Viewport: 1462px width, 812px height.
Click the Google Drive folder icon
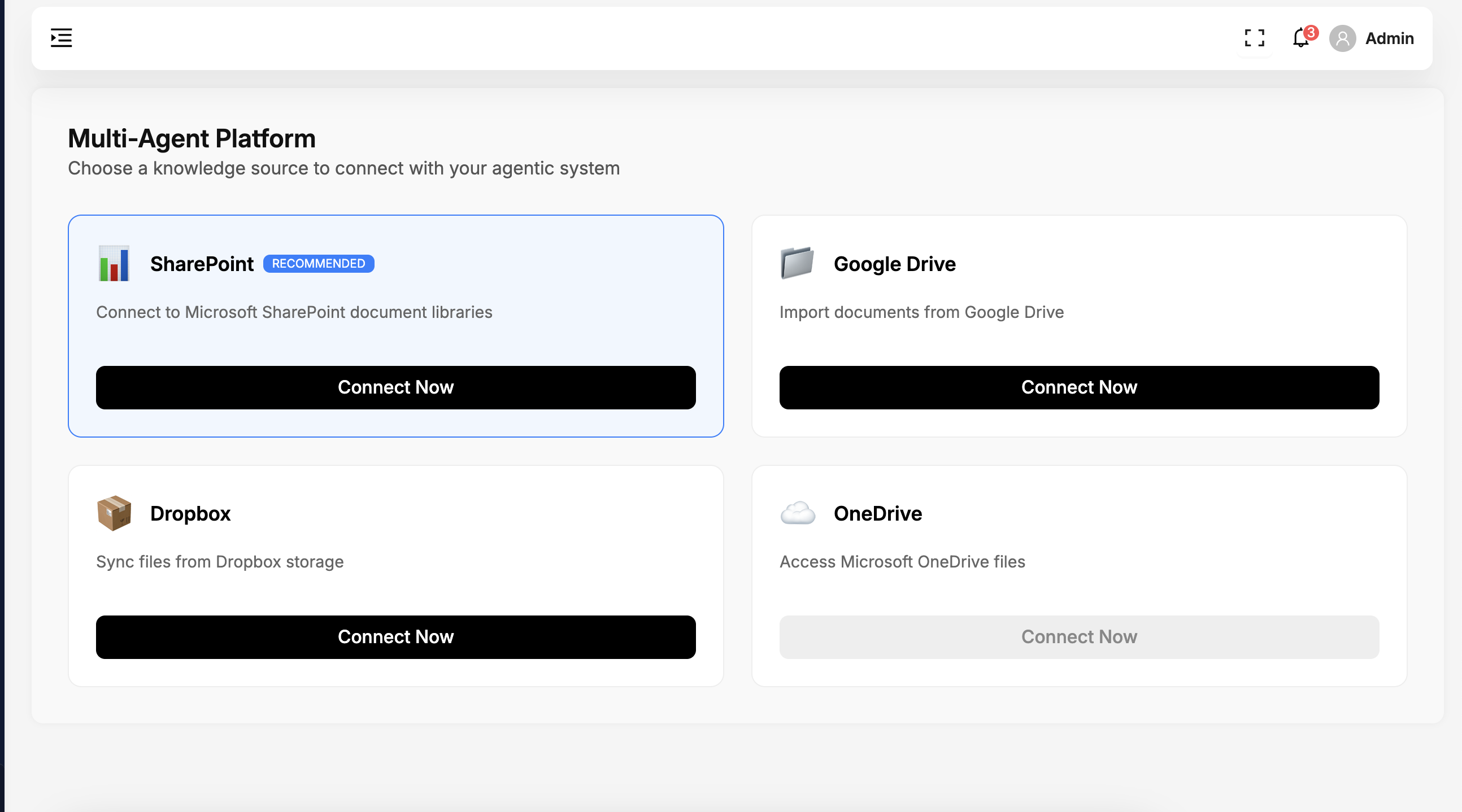click(x=798, y=263)
